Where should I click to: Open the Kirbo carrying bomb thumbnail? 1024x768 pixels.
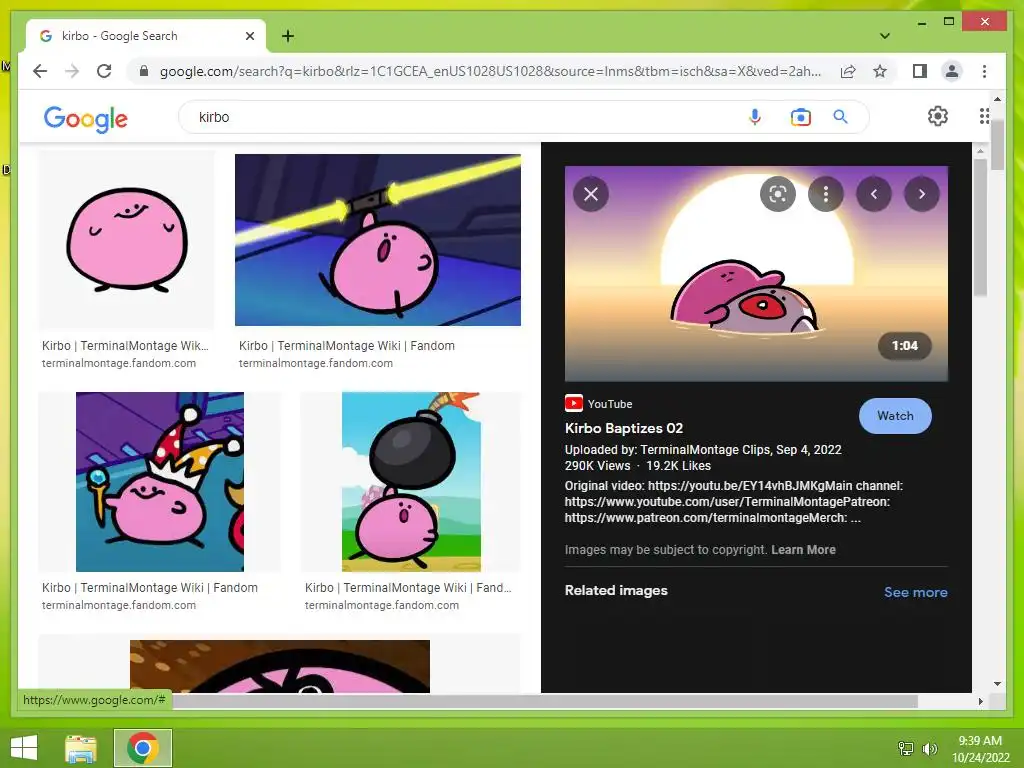point(411,482)
